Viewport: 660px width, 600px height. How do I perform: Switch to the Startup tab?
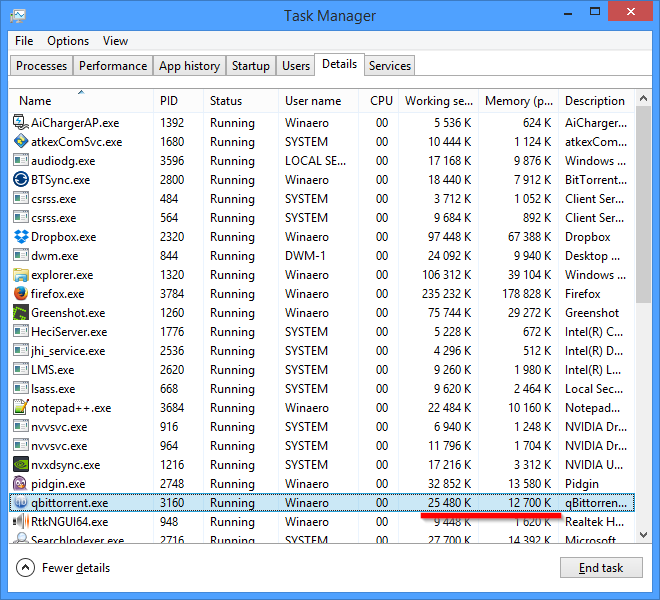point(251,66)
